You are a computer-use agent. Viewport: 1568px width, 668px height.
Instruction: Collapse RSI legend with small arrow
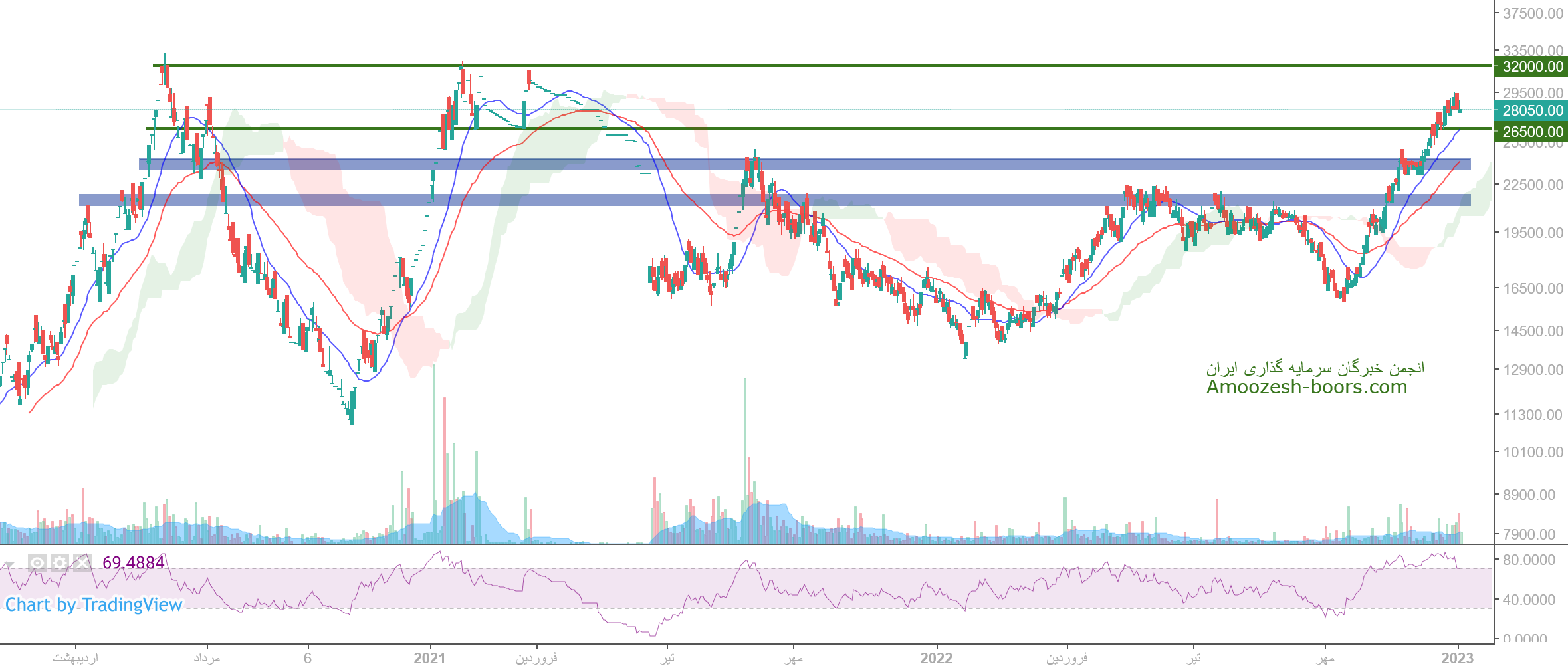click(9, 565)
